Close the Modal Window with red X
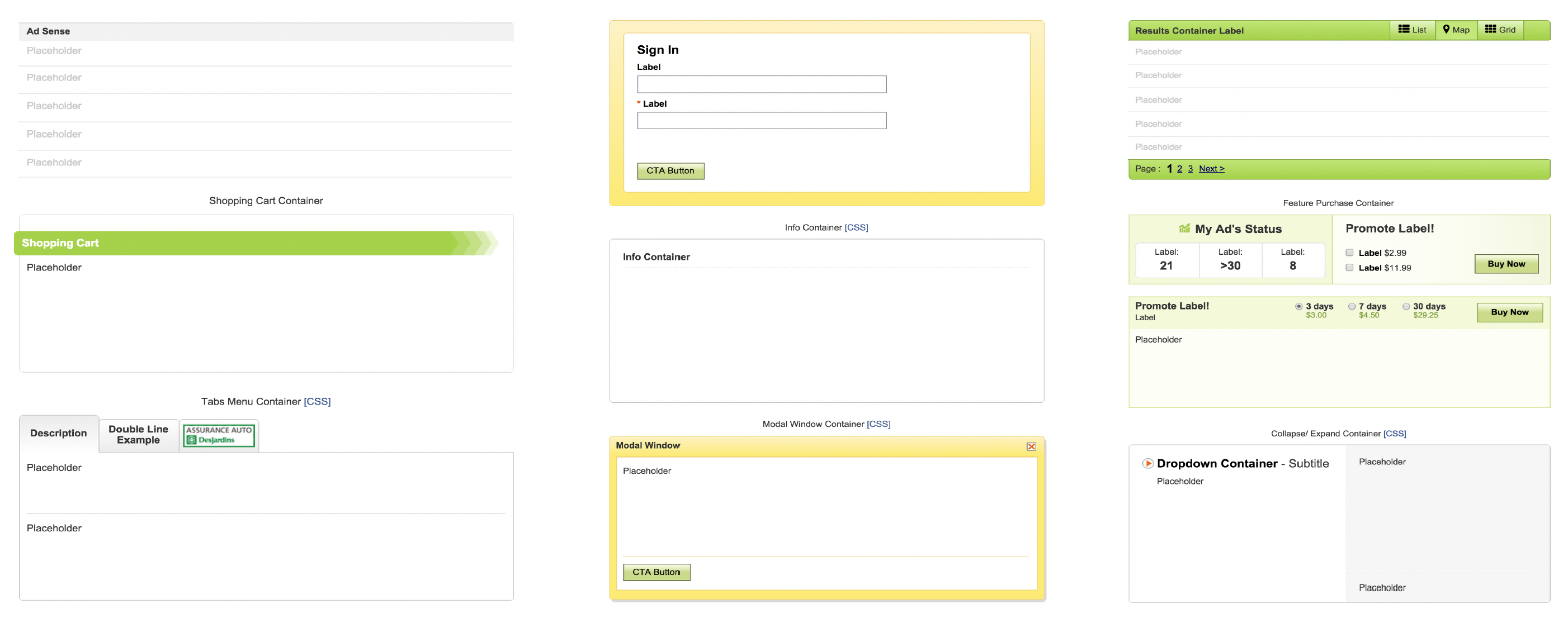Image resolution: width=1568 pixels, height=618 pixels. (x=1031, y=446)
